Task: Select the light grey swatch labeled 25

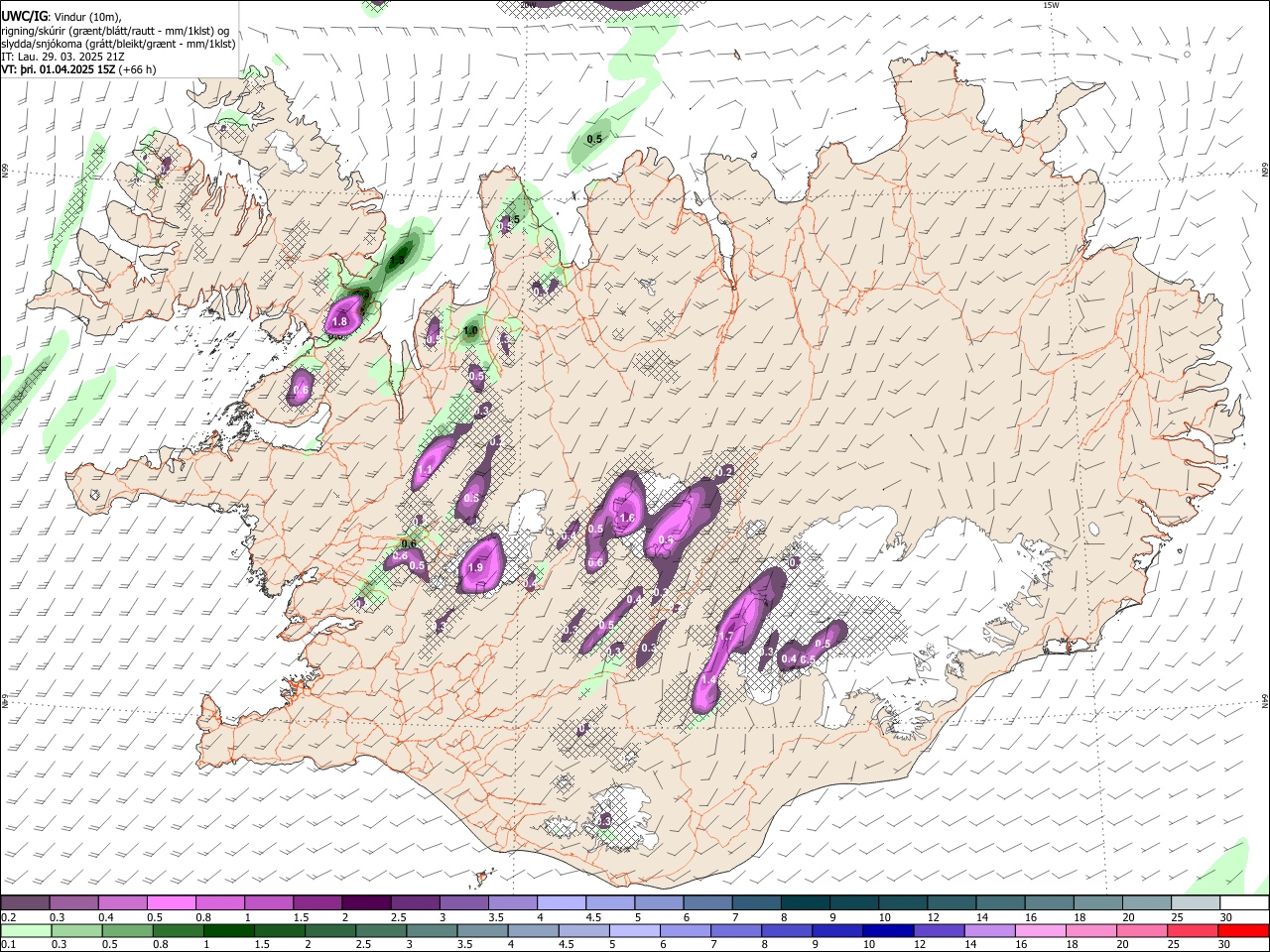Action: (x=1196, y=903)
